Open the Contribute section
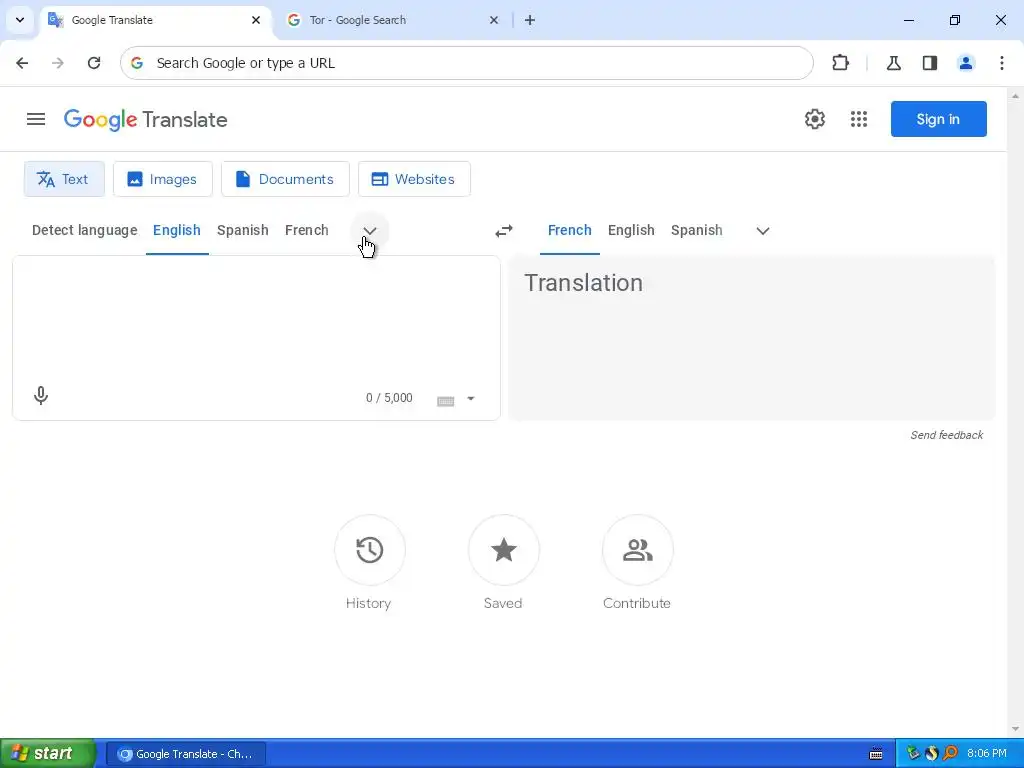This screenshot has height=768, width=1024. point(637,550)
